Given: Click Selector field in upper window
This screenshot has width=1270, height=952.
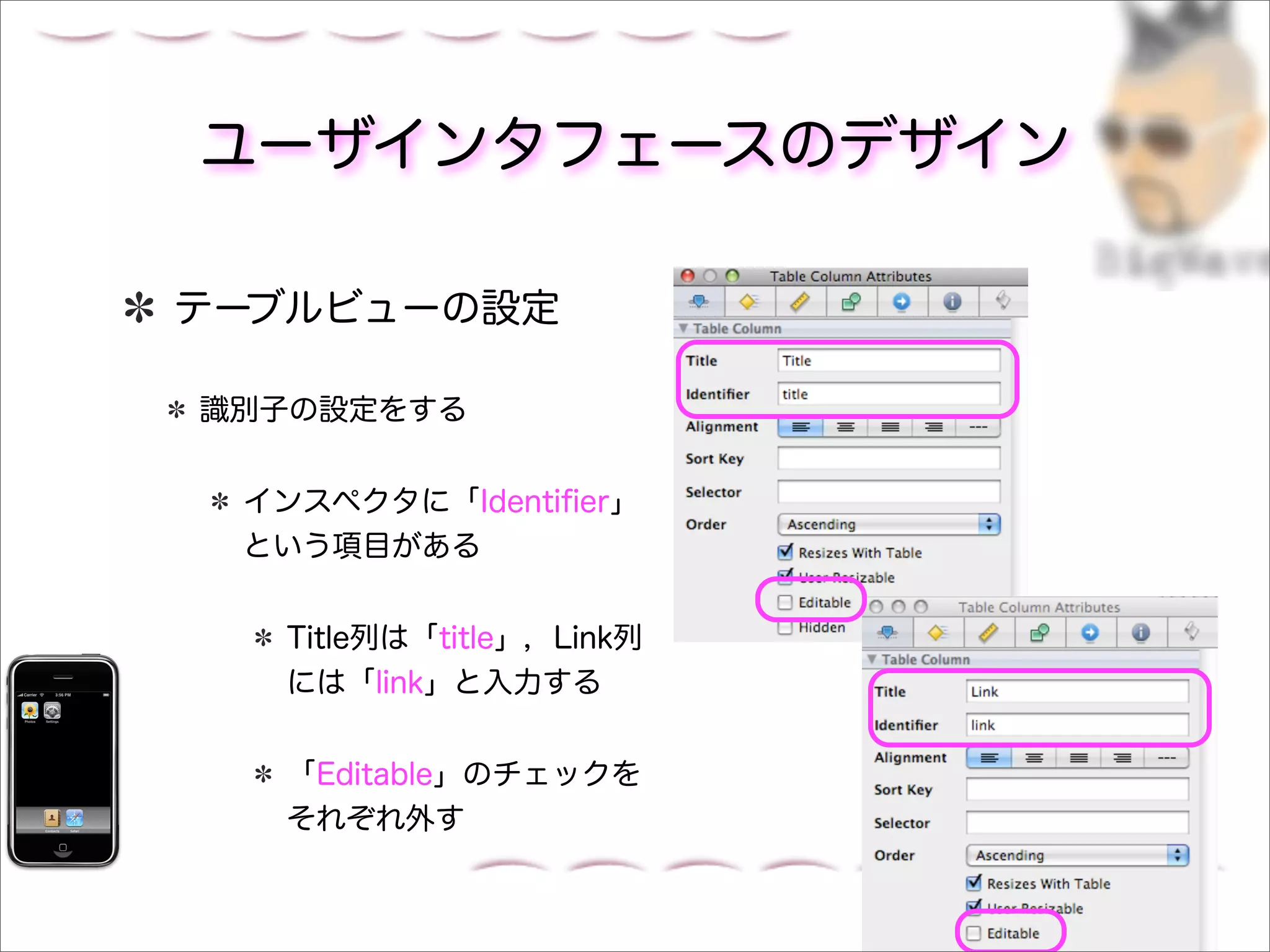Looking at the screenshot, I should (x=889, y=492).
